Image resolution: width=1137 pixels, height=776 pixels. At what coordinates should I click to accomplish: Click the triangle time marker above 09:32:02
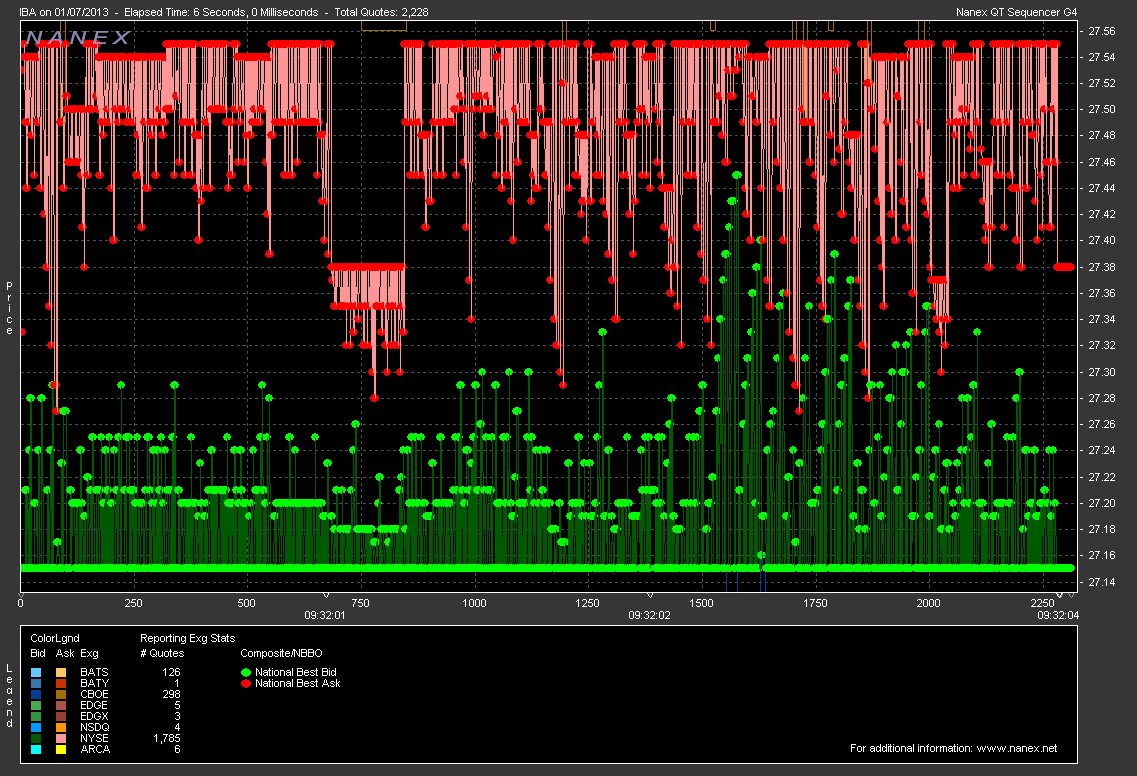(x=650, y=595)
